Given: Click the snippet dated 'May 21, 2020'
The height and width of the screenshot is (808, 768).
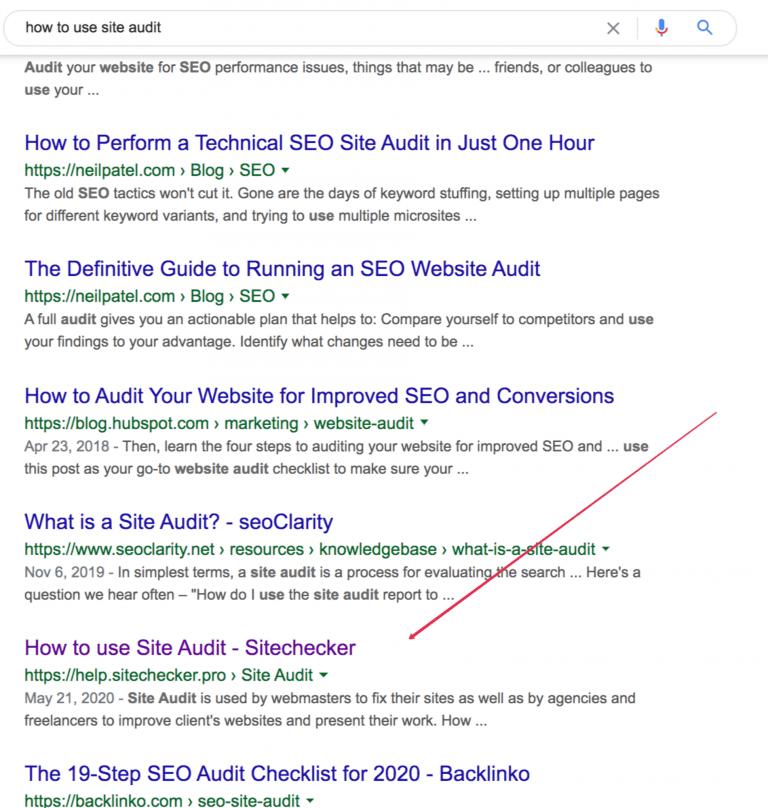Looking at the screenshot, I should point(330,709).
